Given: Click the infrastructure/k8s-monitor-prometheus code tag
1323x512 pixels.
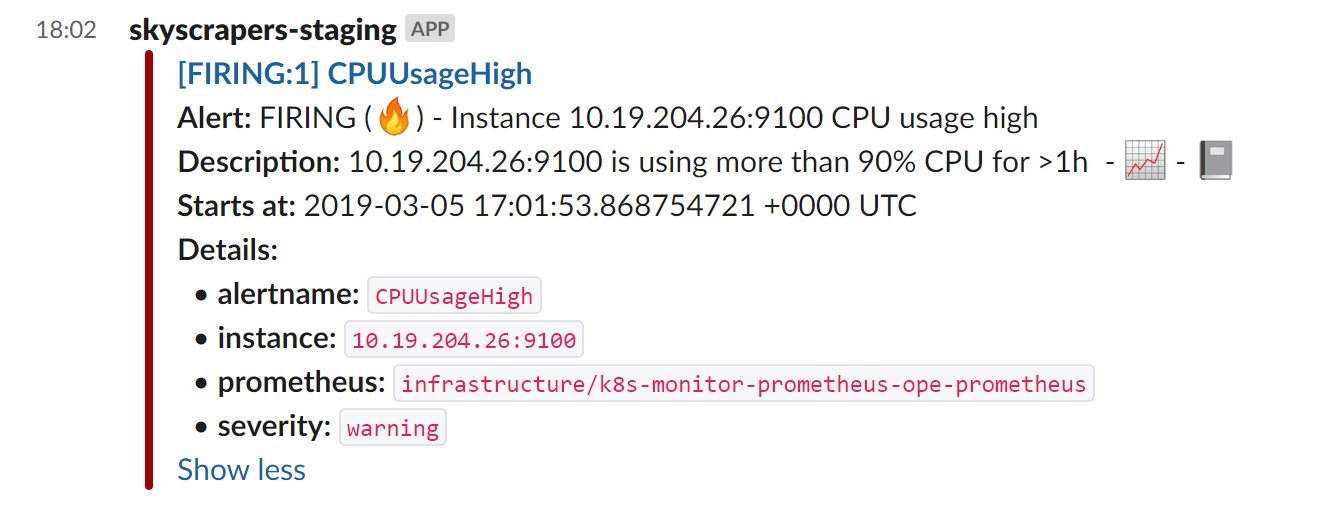Looking at the screenshot, I should pyautogui.click(x=743, y=384).
